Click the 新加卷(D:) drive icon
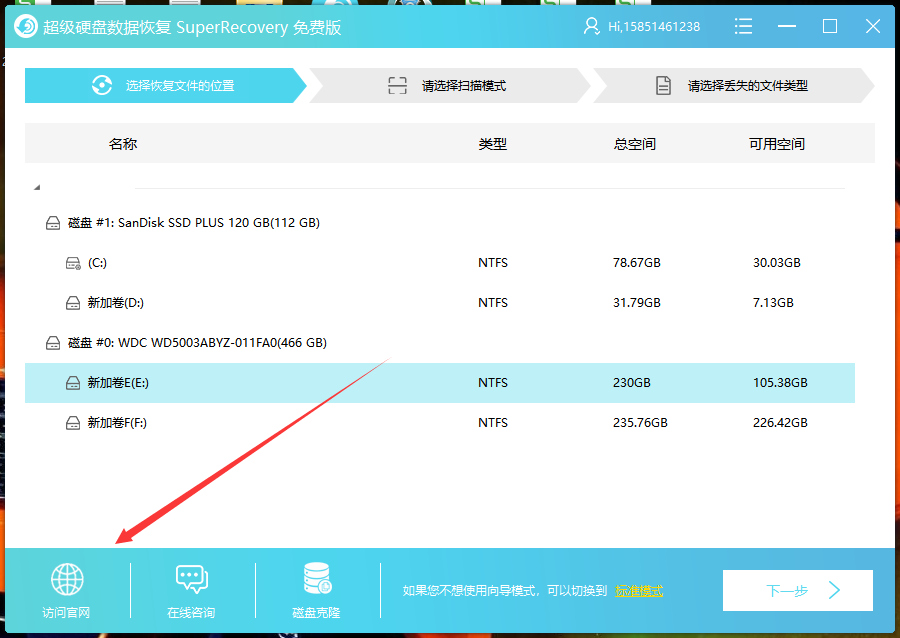This screenshot has height=638, width=900. (73, 303)
